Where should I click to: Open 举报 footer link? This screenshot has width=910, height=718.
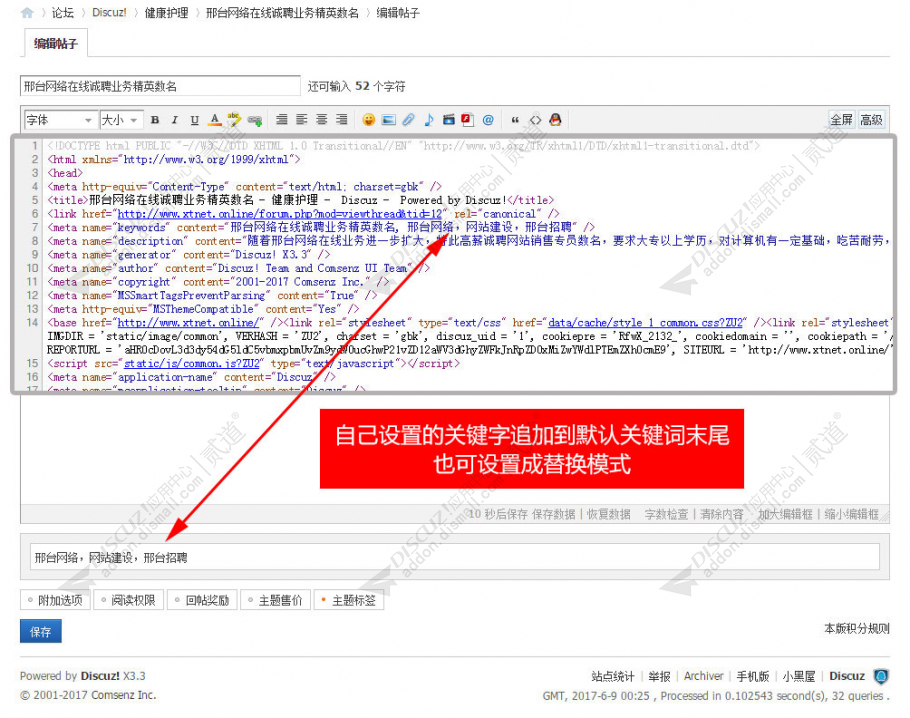(659, 676)
